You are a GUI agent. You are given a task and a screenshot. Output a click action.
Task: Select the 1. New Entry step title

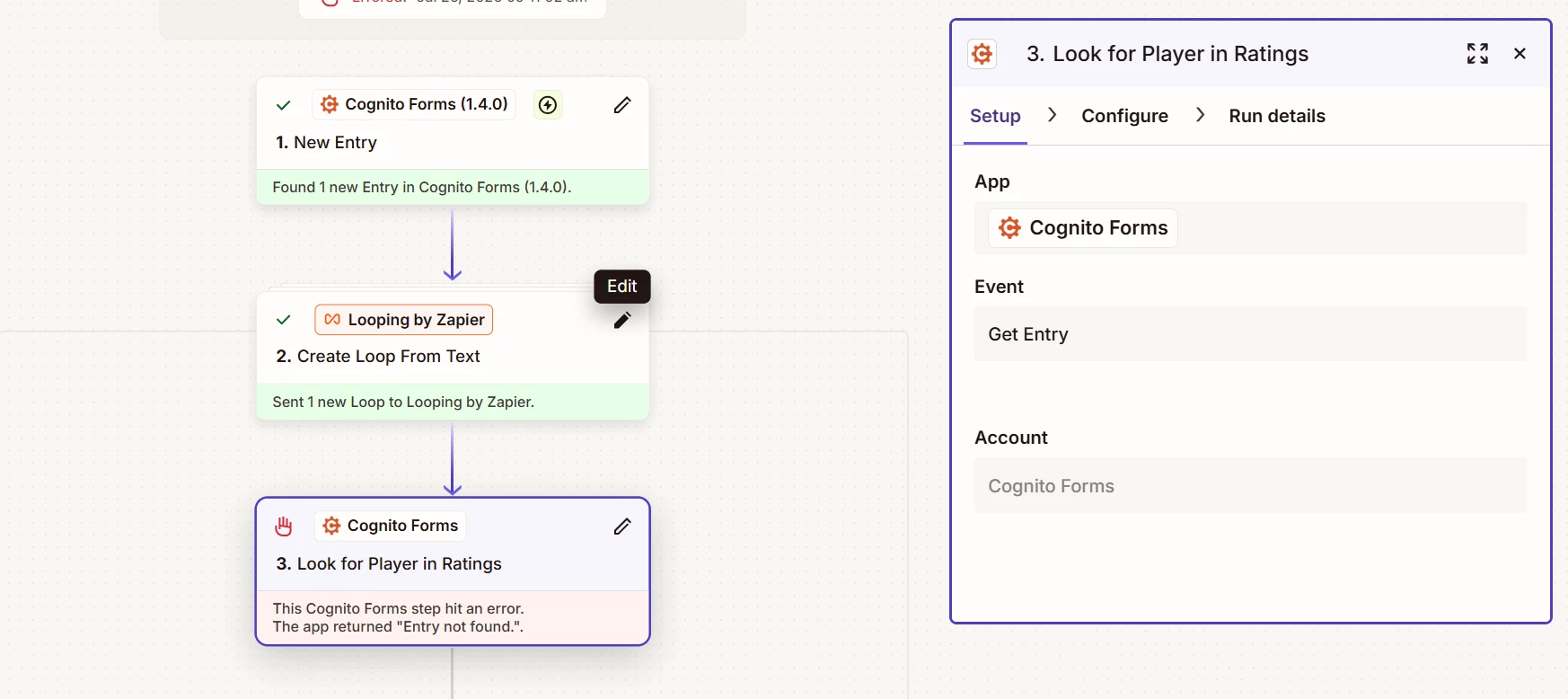click(326, 143)
